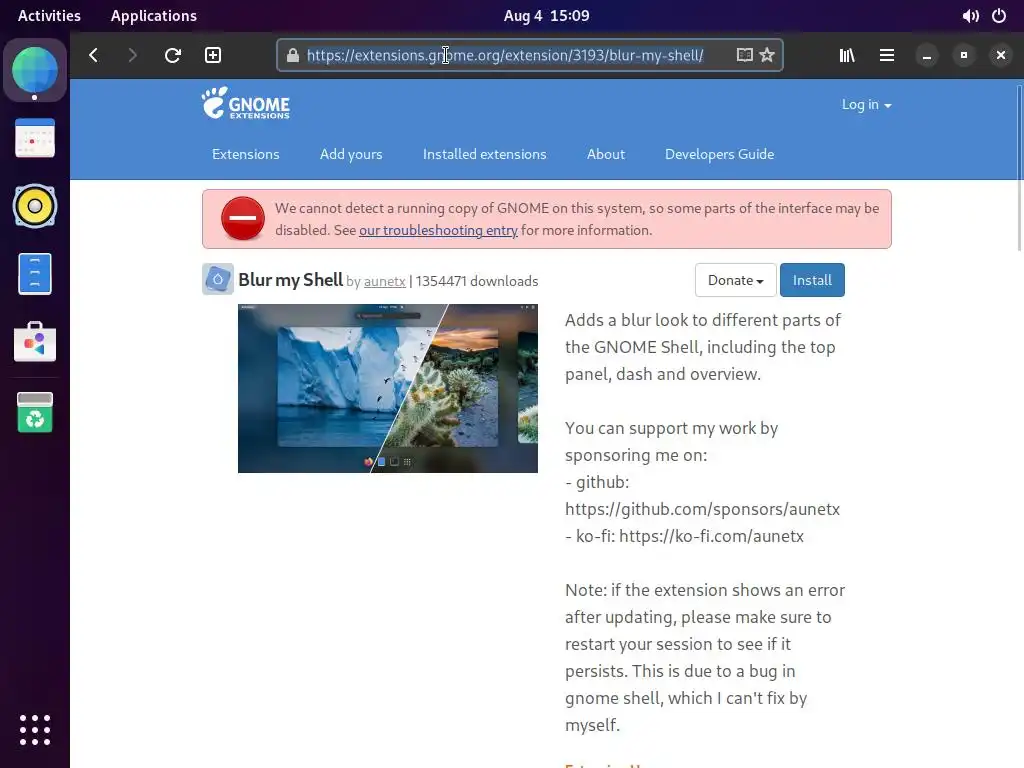Open the web browser in the dock

[x=35, y=70]
